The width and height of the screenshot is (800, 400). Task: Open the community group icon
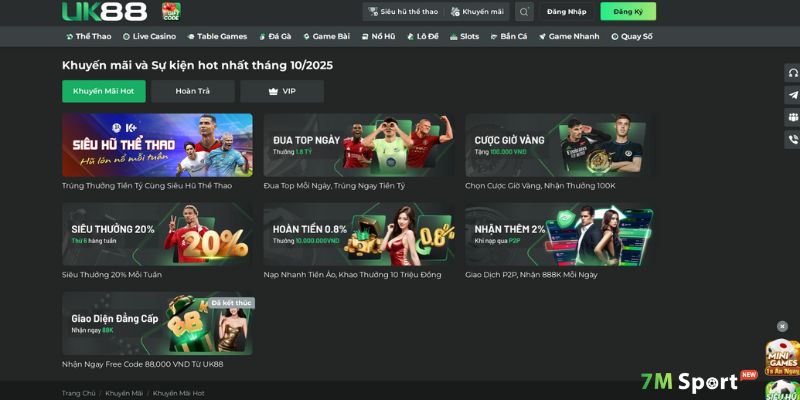pyautogui.click(x=793, y=117)
